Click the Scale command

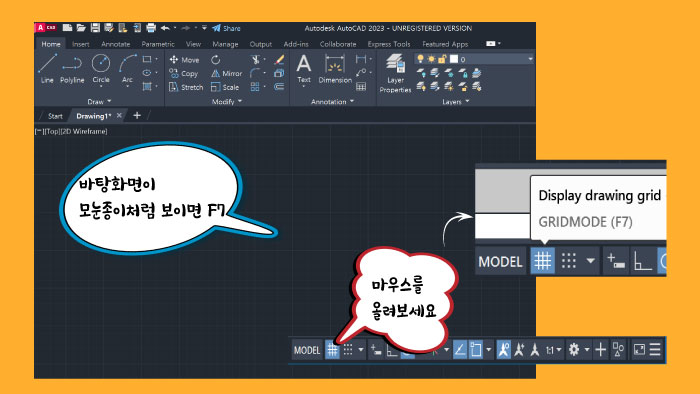[225, 87]
